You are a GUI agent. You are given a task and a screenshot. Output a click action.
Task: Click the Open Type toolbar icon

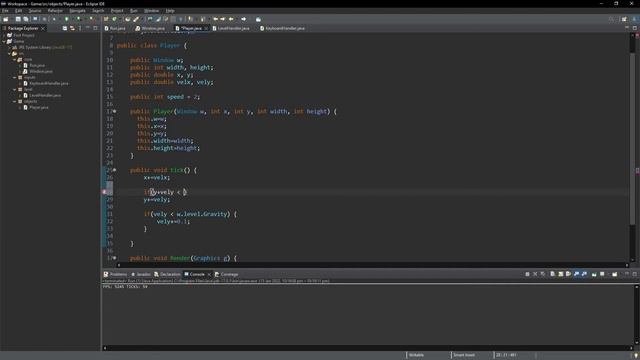[127, 19]
